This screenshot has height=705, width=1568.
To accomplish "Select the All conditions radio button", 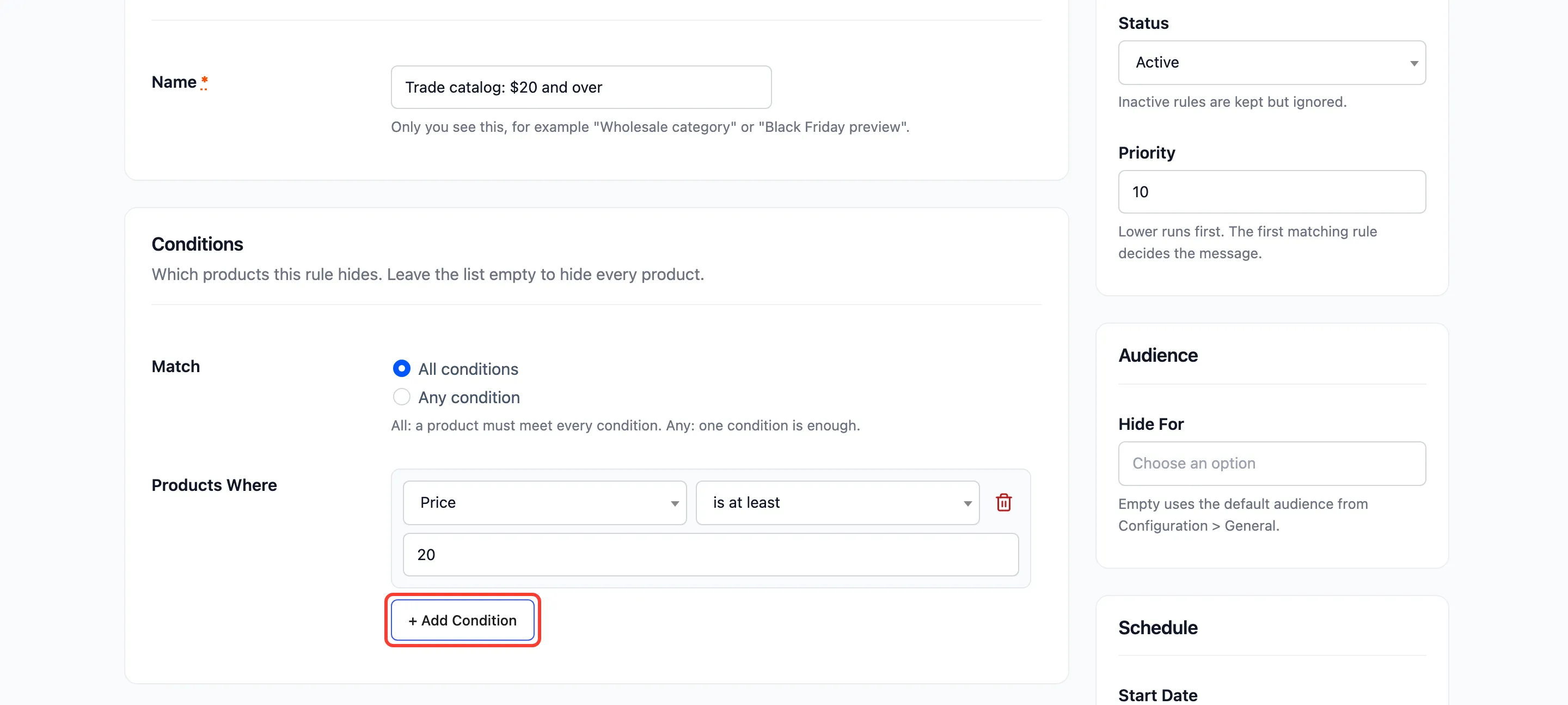I will click(x=402, y=368).
